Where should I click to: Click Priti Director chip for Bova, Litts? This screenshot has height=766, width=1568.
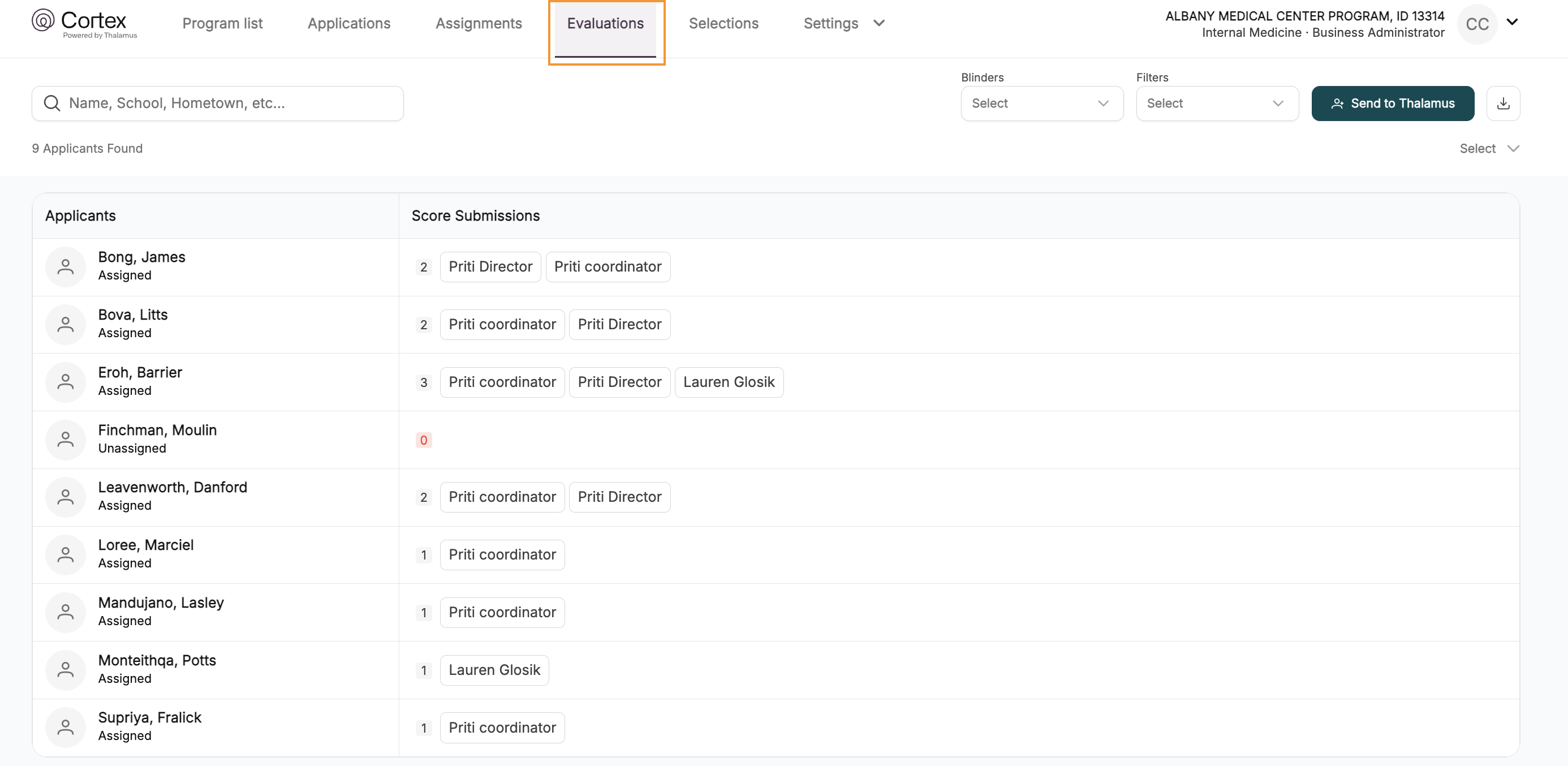pos(619,325)
